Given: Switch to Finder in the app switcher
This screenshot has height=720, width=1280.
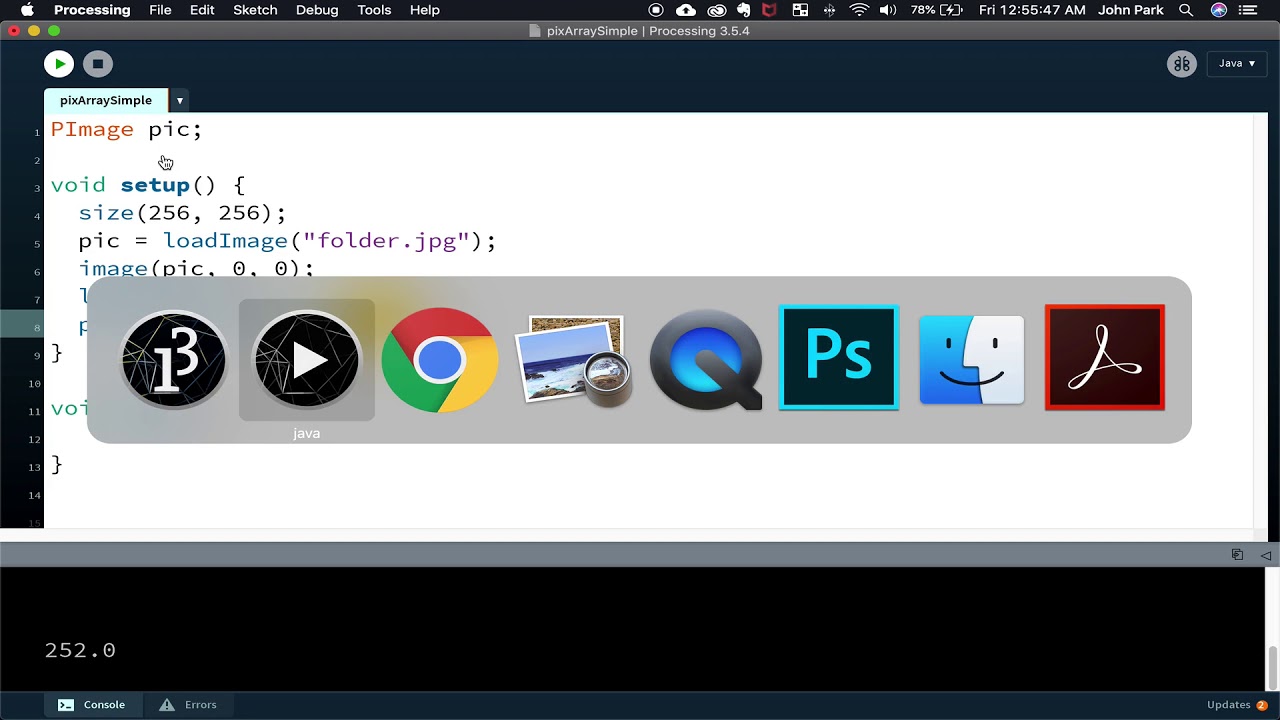Looking at the screenshot, I should tap(972, 360).
